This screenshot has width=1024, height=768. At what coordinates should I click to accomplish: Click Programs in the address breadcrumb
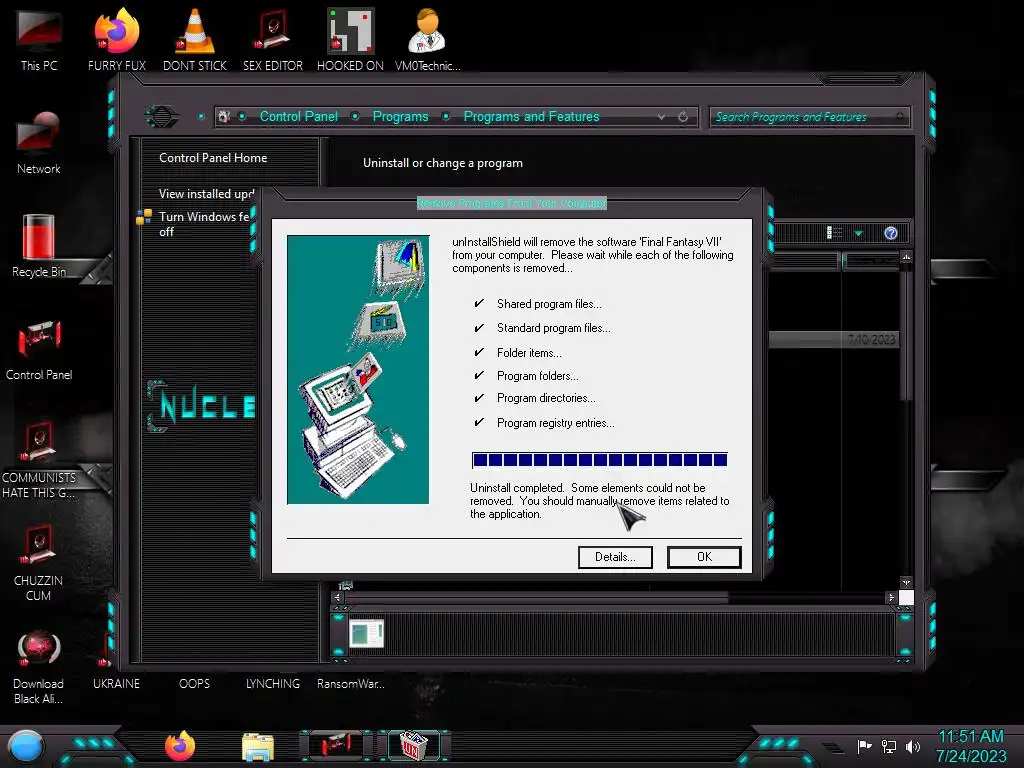coord(400,116)
